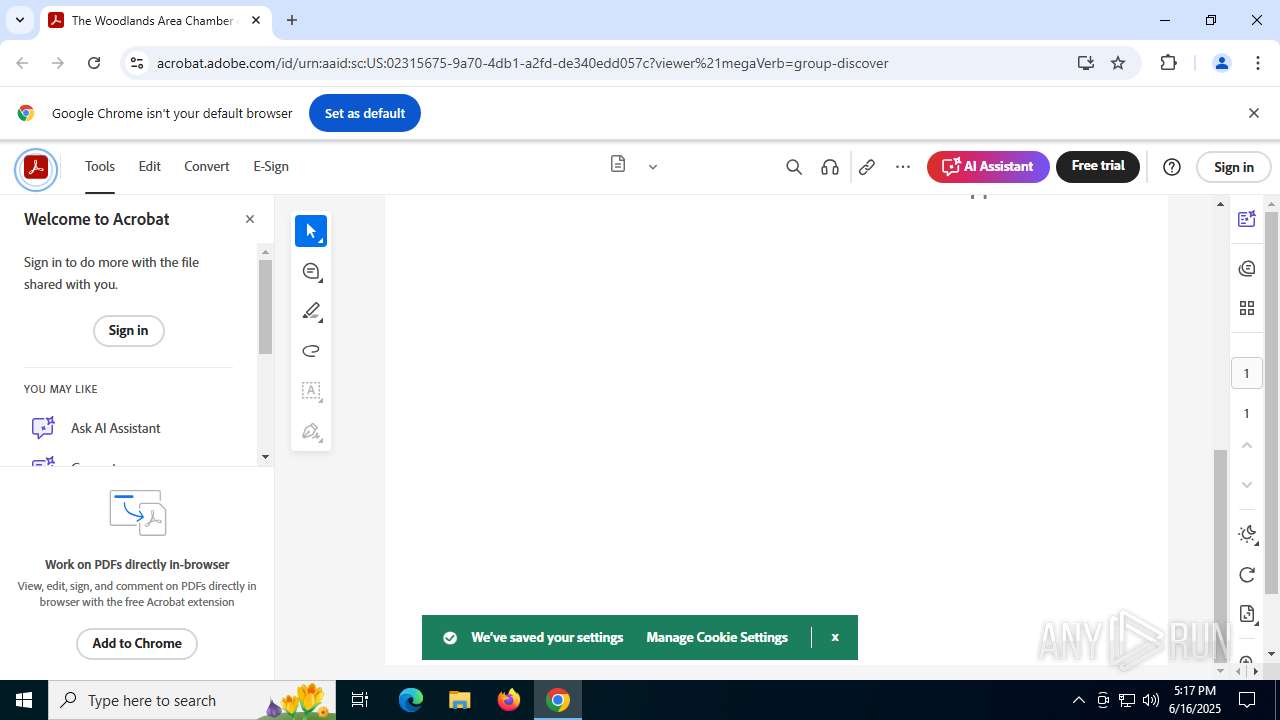This screenshot has width=1280, height=720.
Task: Open the Chrome profile icon
Action: pos(1221,63)
